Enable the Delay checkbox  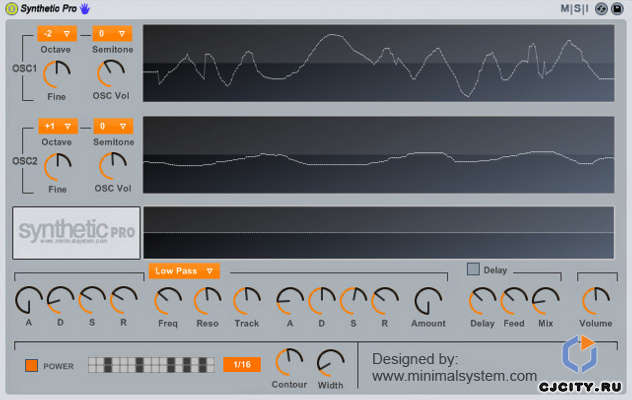pos(473,269)
